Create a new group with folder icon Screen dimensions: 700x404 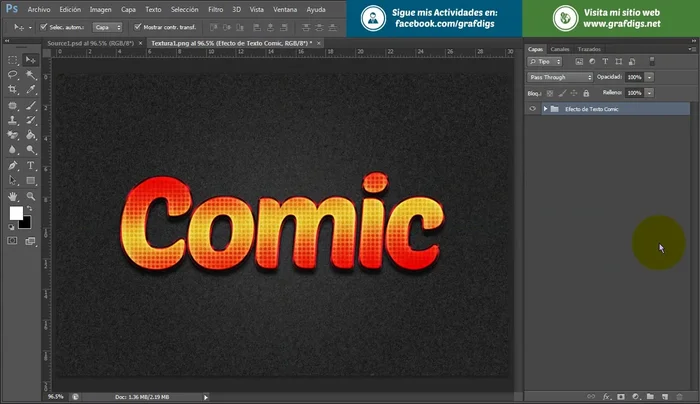click(649, 397)
